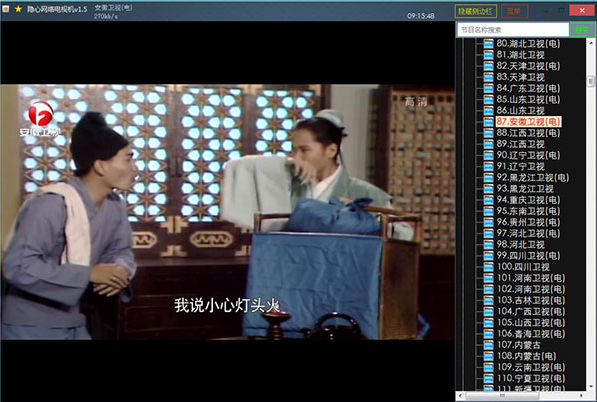Click the channel icon beside 80.湖北卫视(电)
This screenshot has width=597, height=402.
488,43
